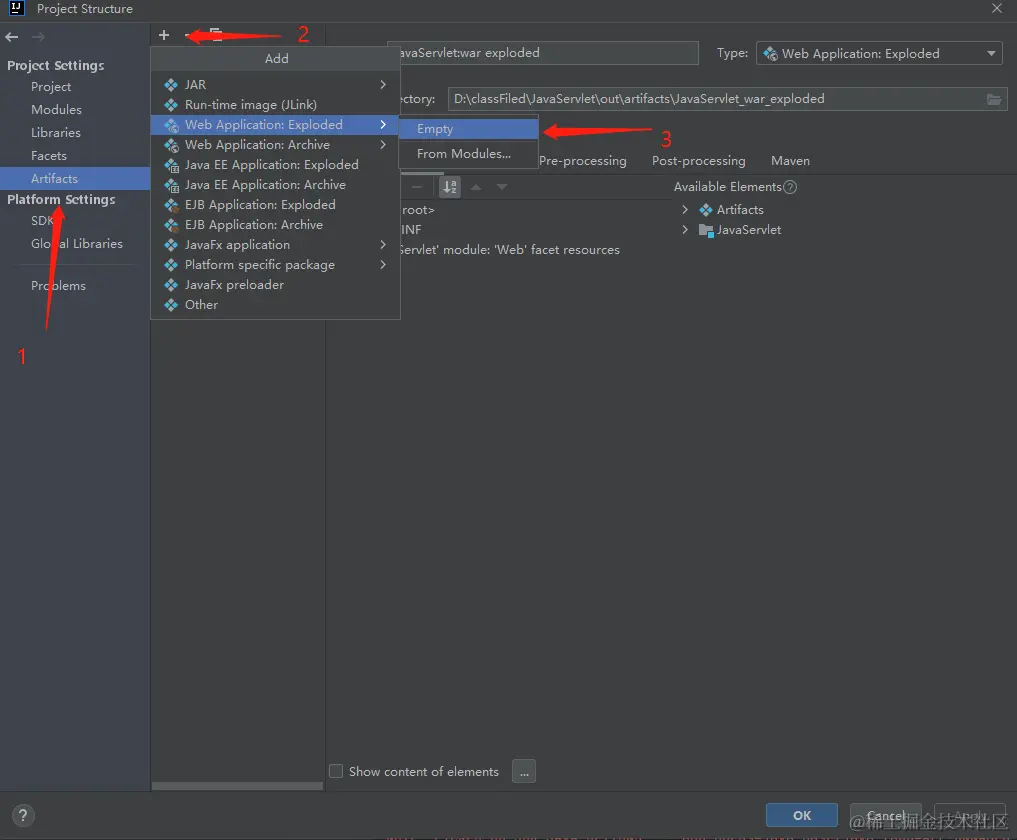Switch to the Post-processing tab
Image resolution: width=1017 pixels, height=840 pixels.
coord(699,161)
